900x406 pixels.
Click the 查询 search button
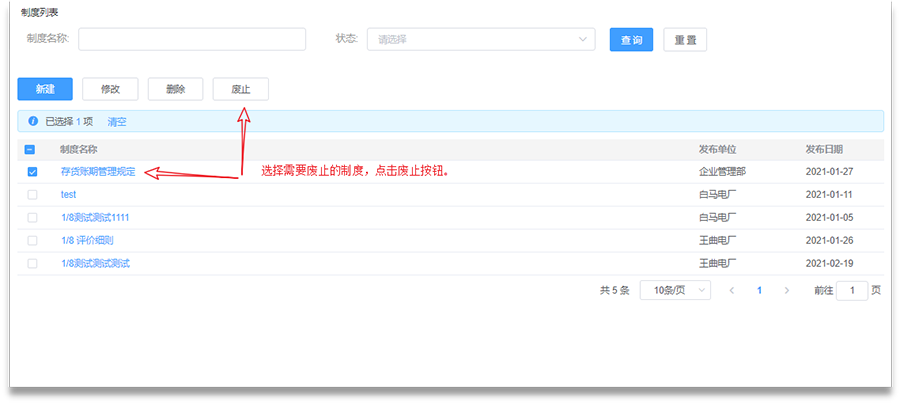point(631,40)
